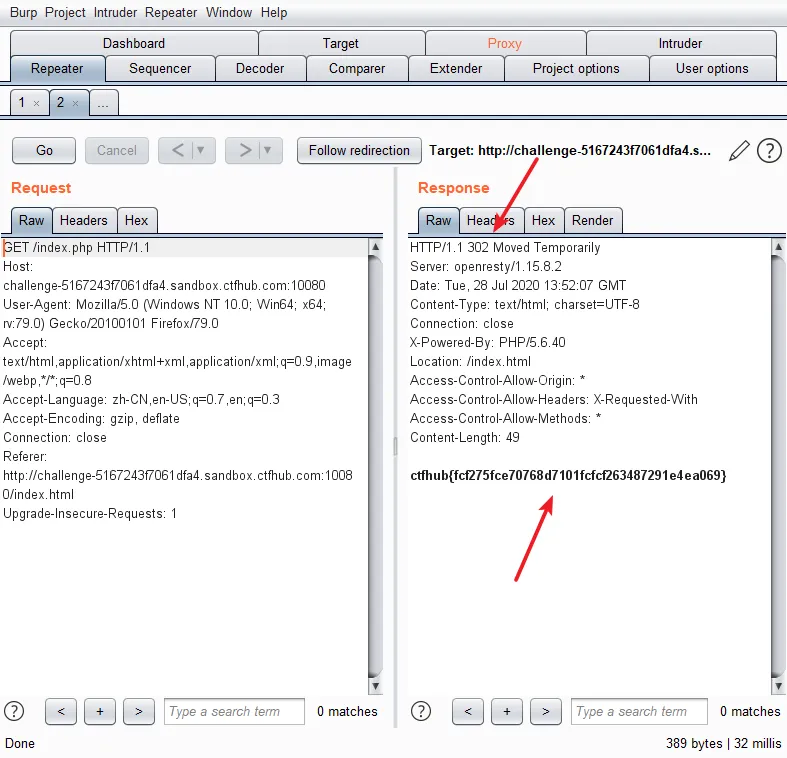Open the Window menu
787x758 pixels.
click(x=229, y=12)
